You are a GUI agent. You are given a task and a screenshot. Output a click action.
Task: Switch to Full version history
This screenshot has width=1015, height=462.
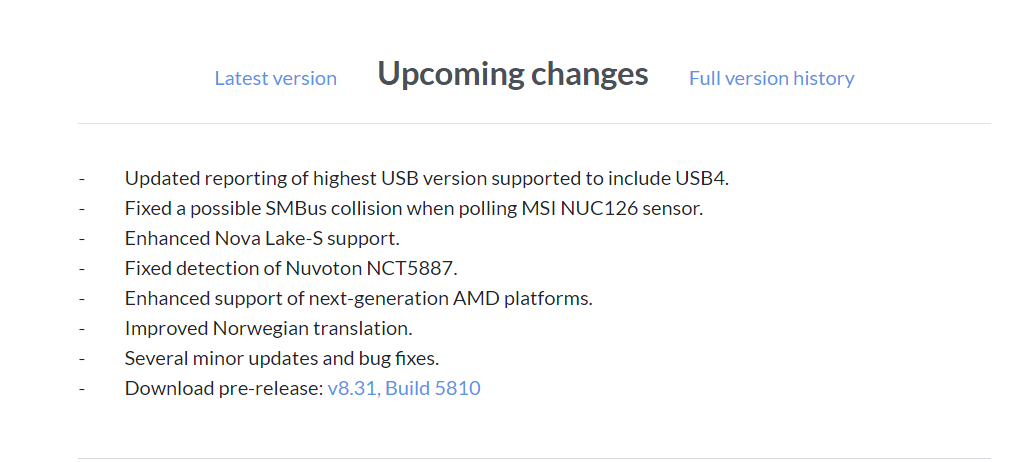(x=772, y=78)
